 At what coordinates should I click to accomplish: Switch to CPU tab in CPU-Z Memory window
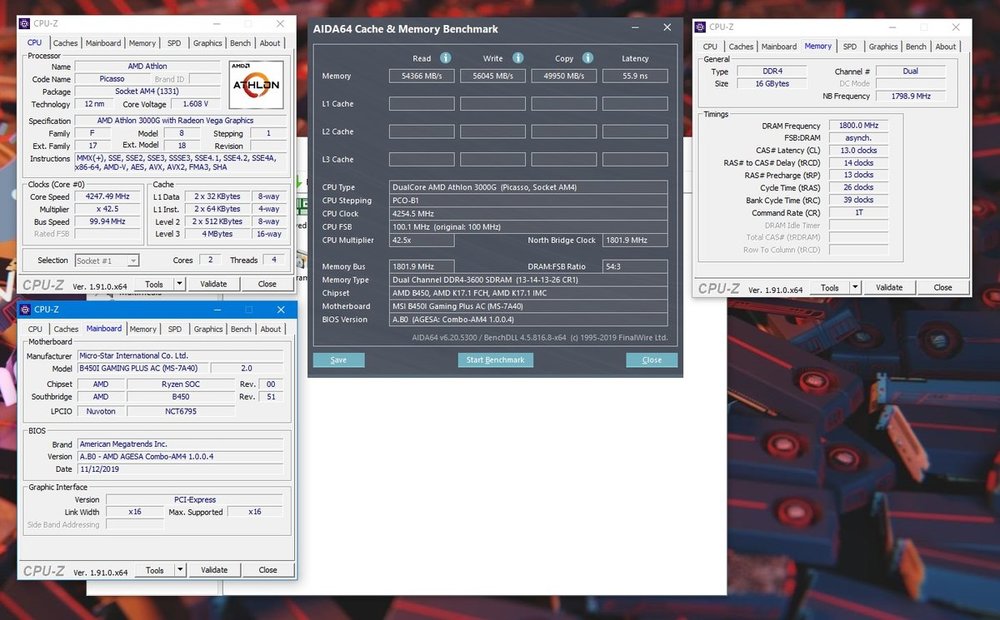click(710, 47)
